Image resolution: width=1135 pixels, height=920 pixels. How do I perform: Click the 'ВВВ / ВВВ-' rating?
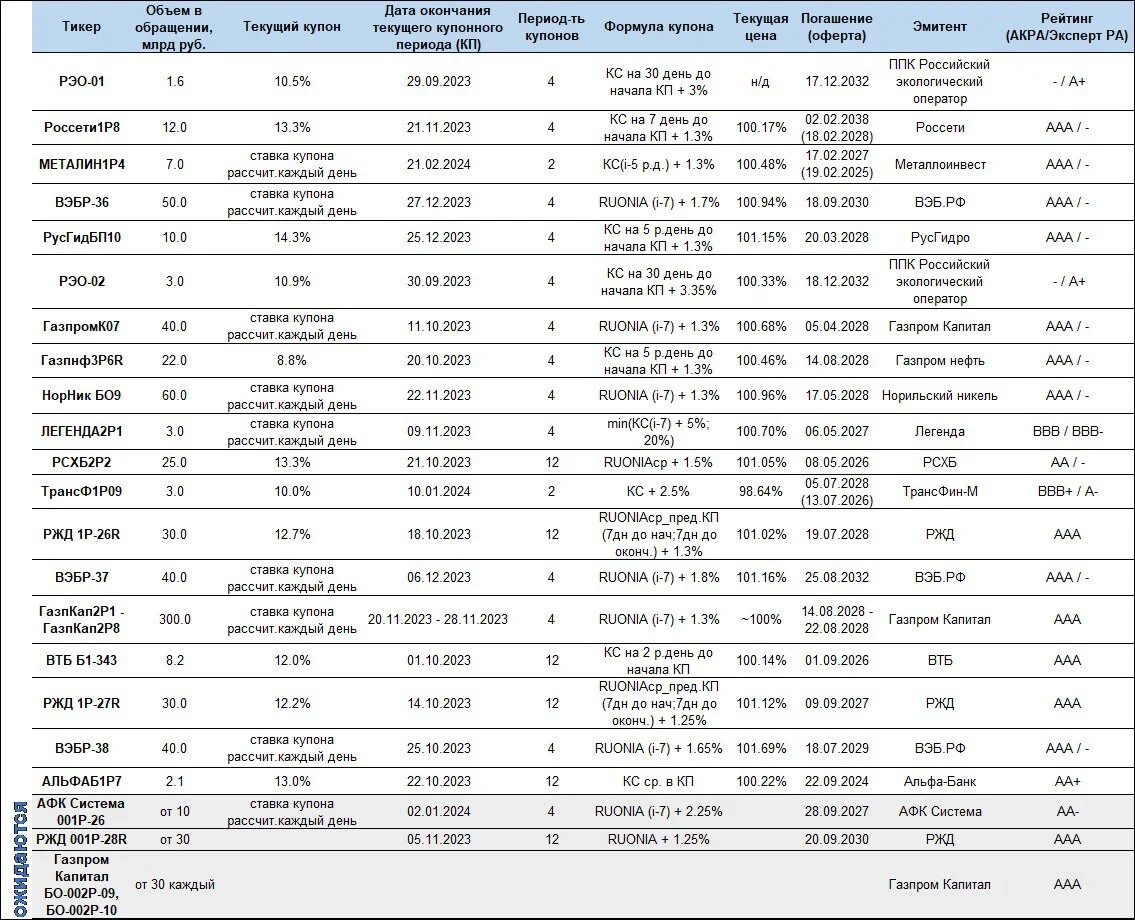1068,431
